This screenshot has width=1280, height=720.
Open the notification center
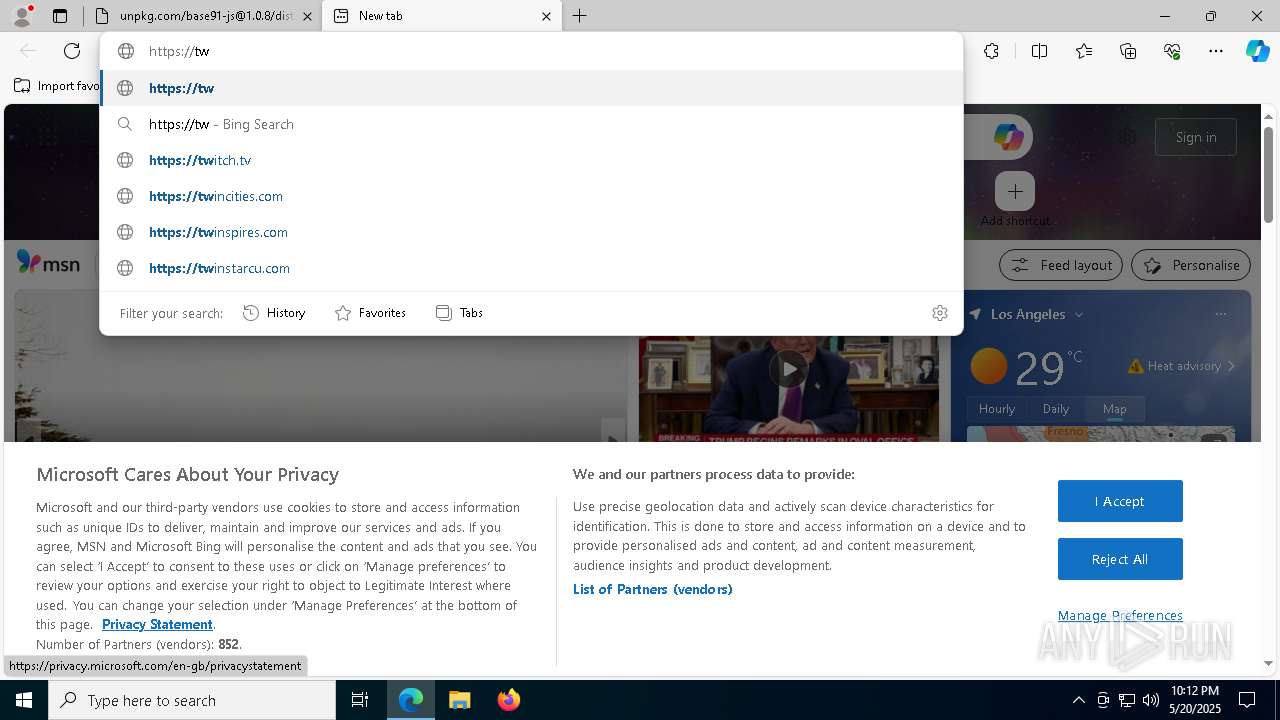1247,700
